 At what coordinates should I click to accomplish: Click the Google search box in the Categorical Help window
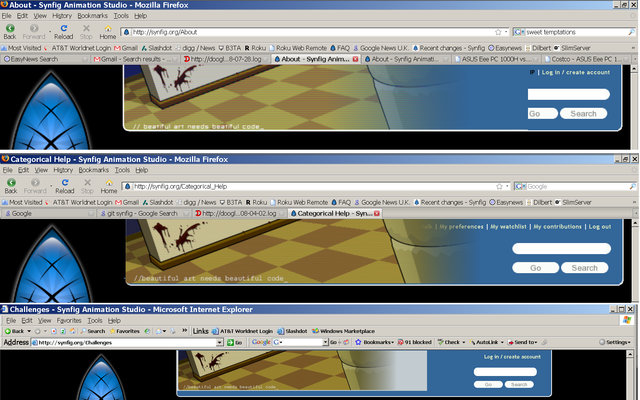click(x=577, y=186)
